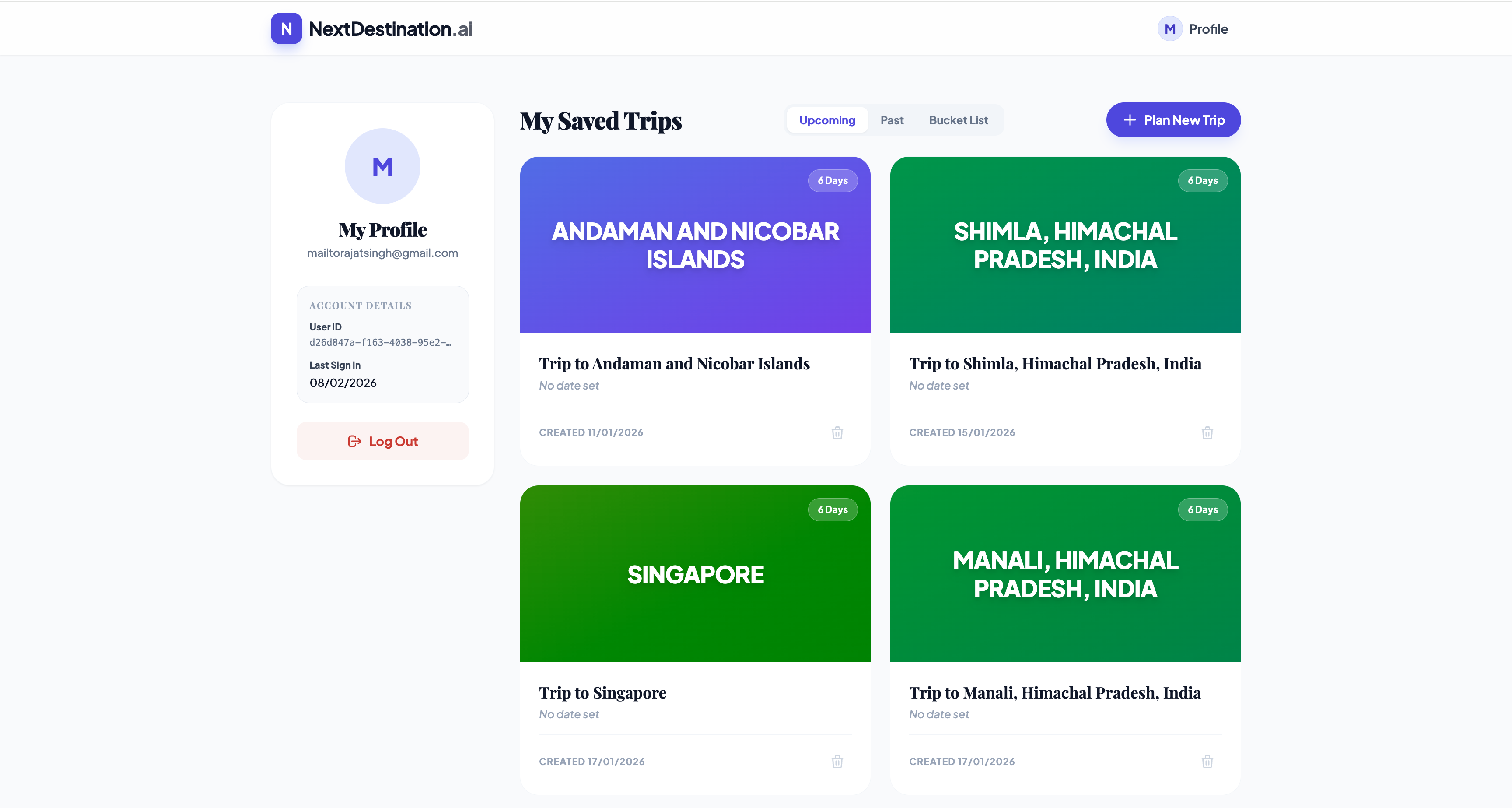Screen dimensions: 1512x808
Task: Click the NextDestination.ai brand name
Action: (x=390, y=29)
